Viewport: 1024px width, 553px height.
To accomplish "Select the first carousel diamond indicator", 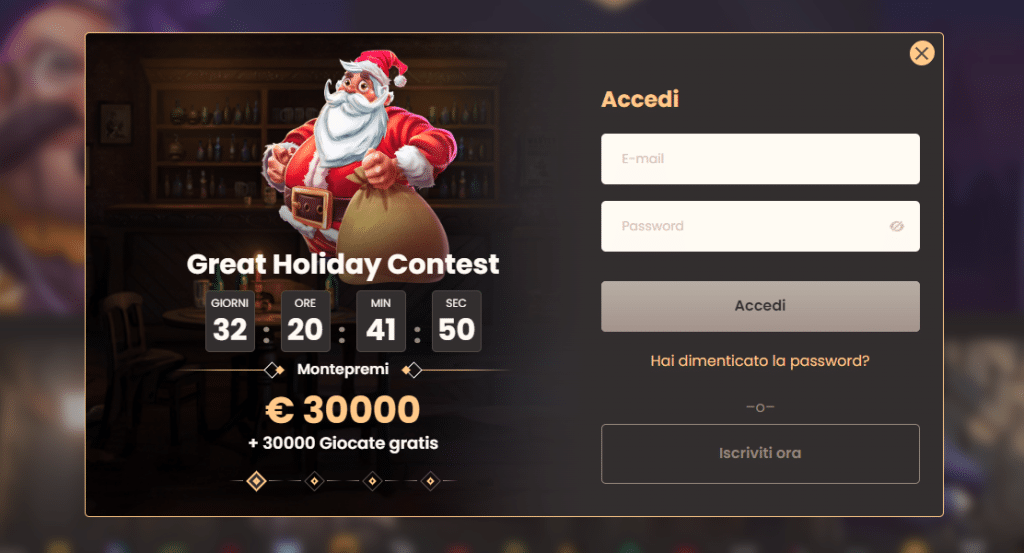I will pyautogui.click(x=256, y=481).
